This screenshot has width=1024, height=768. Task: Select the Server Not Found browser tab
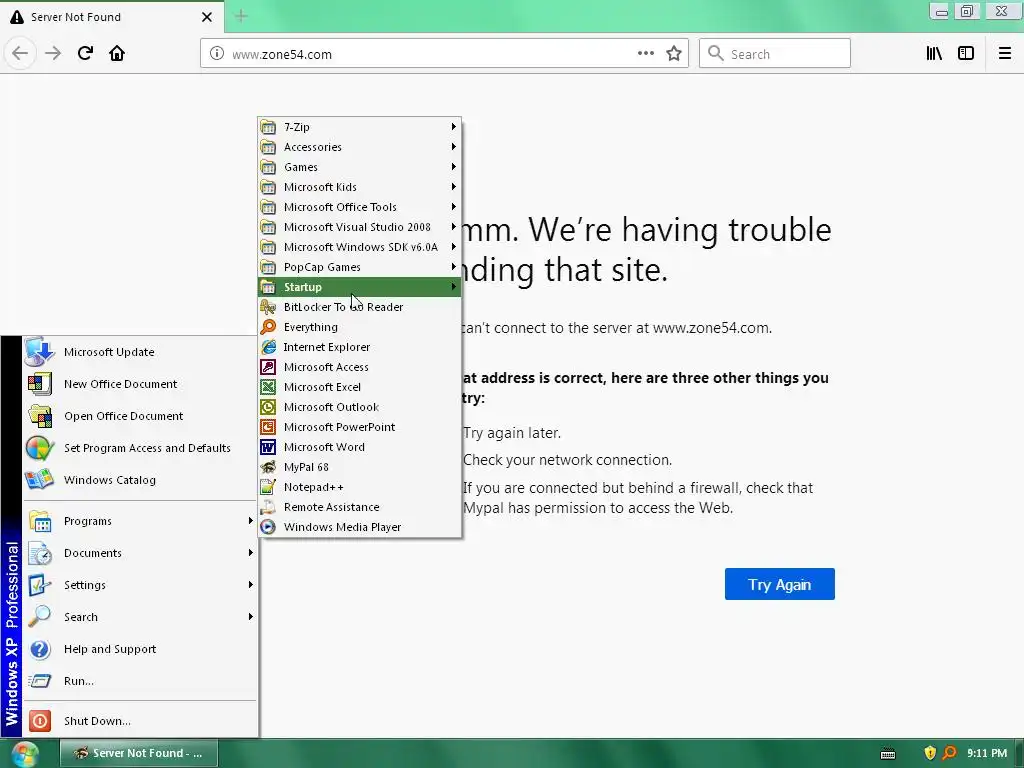pos(111,17)
